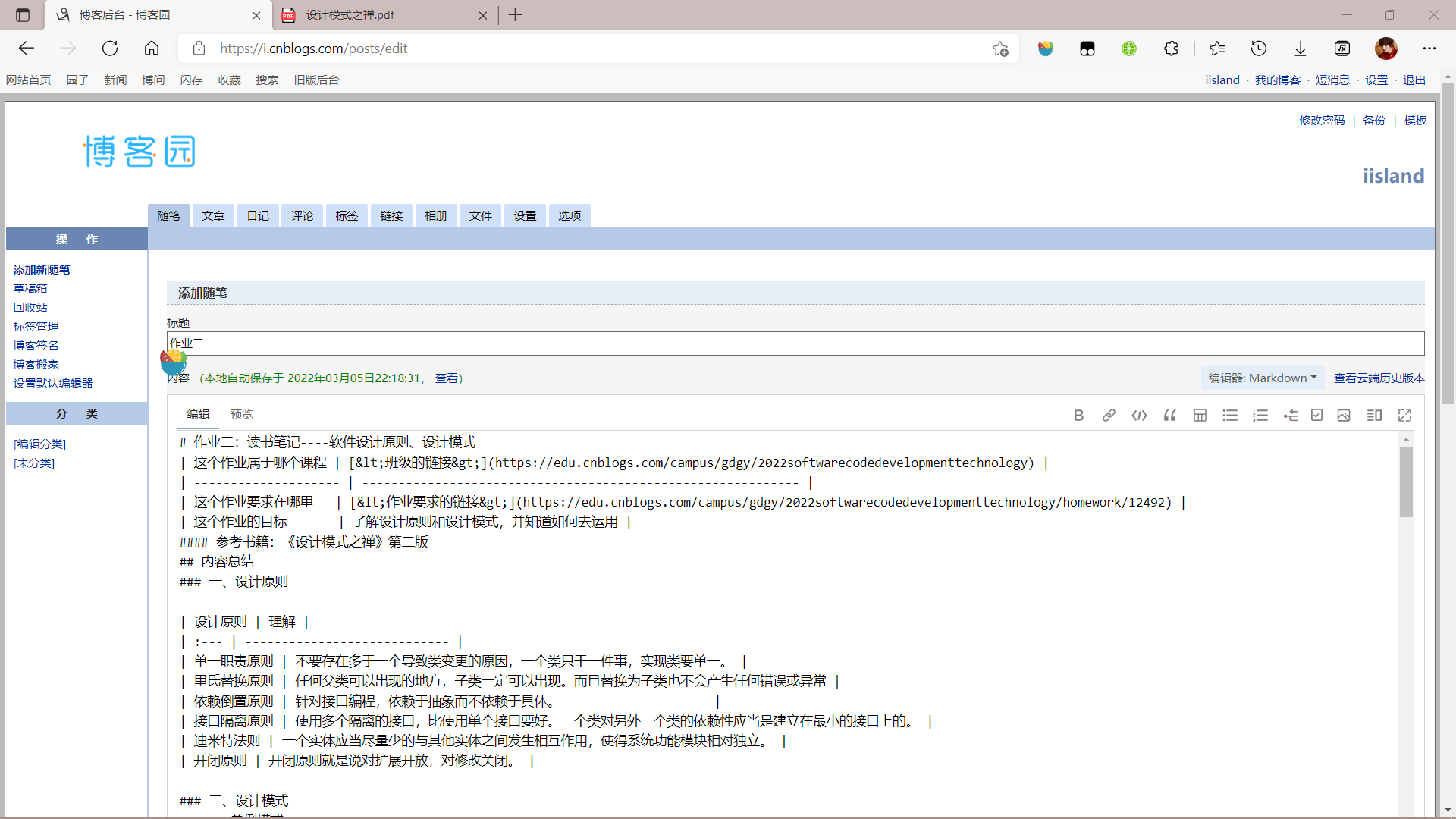
Task: Open browser extensions puzzle menu
Action: (1171, 49)
